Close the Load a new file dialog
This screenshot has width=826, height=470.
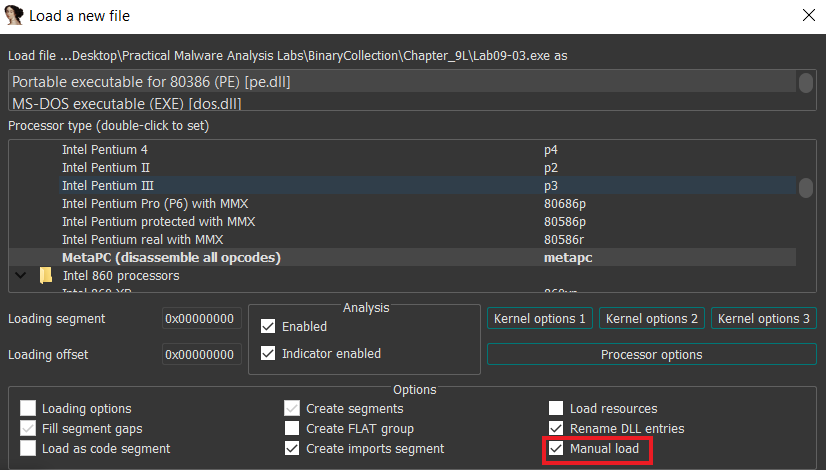pos(807,16)
